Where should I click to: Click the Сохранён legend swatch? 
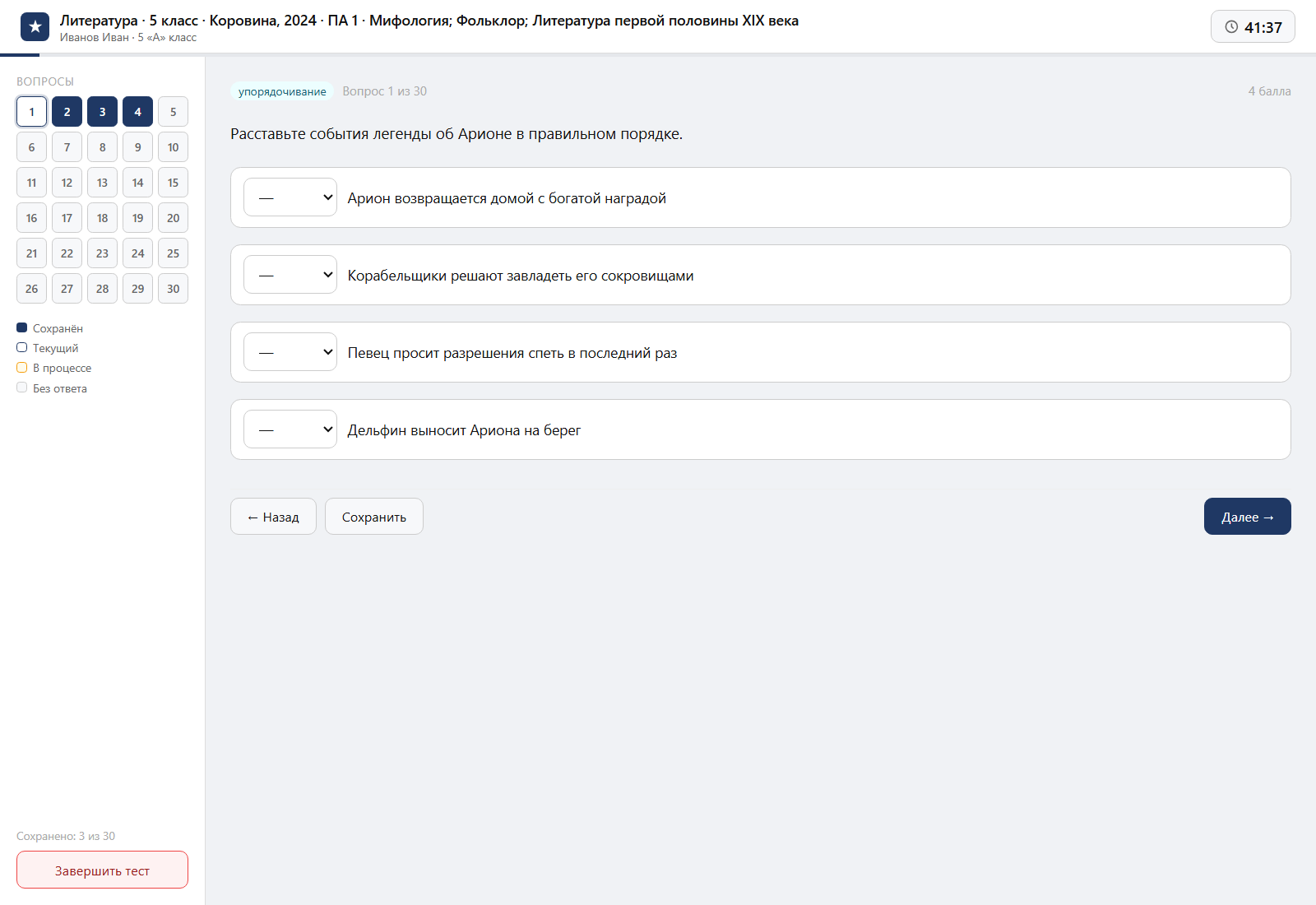[x=22, y=327]
